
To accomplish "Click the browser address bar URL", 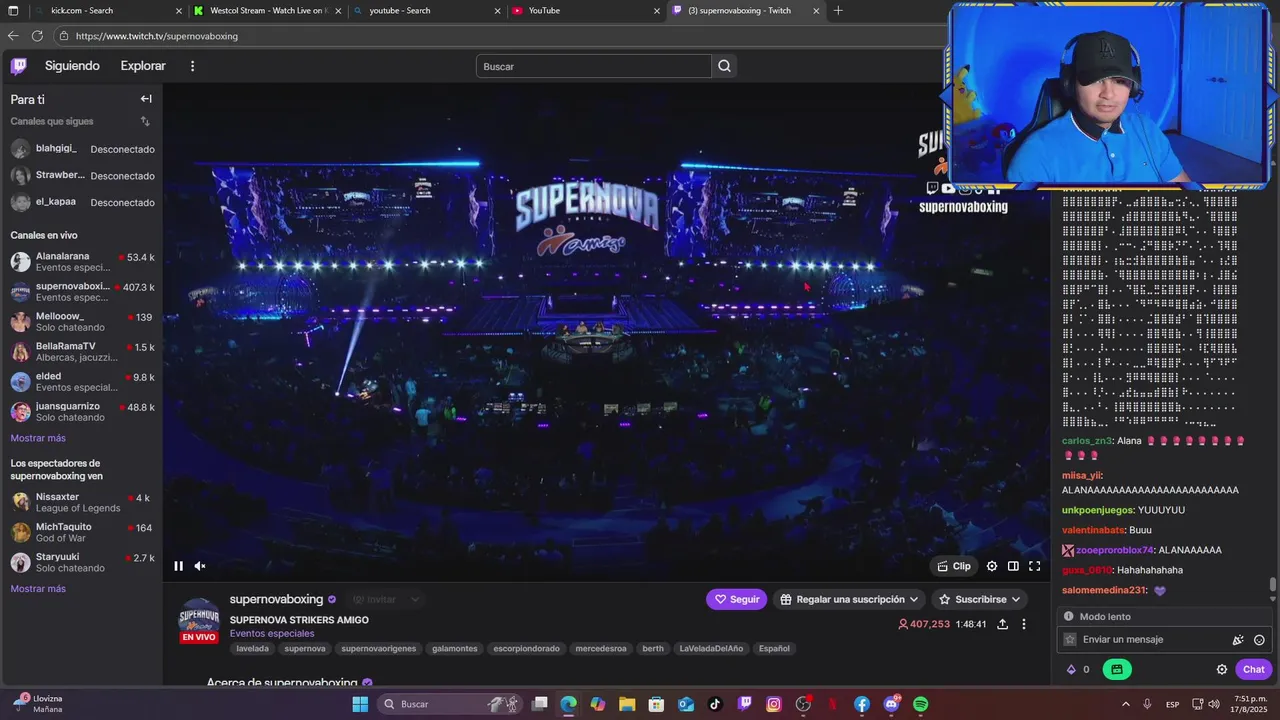I will [x=157, y=36].
